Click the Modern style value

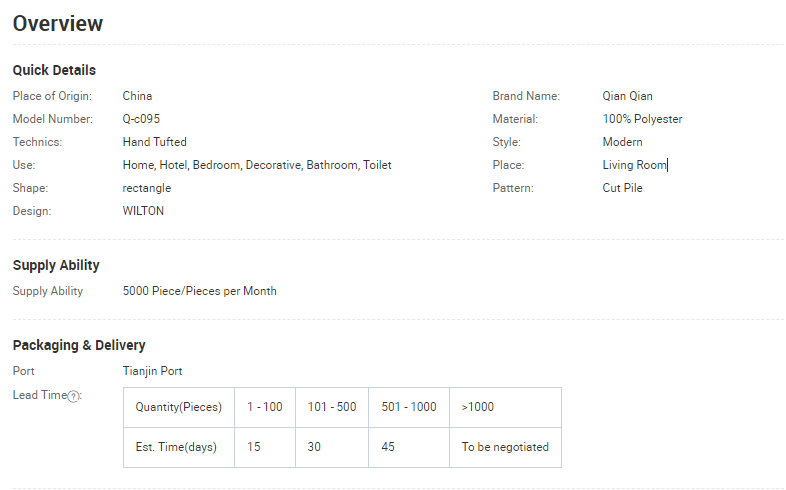(622, 142)
